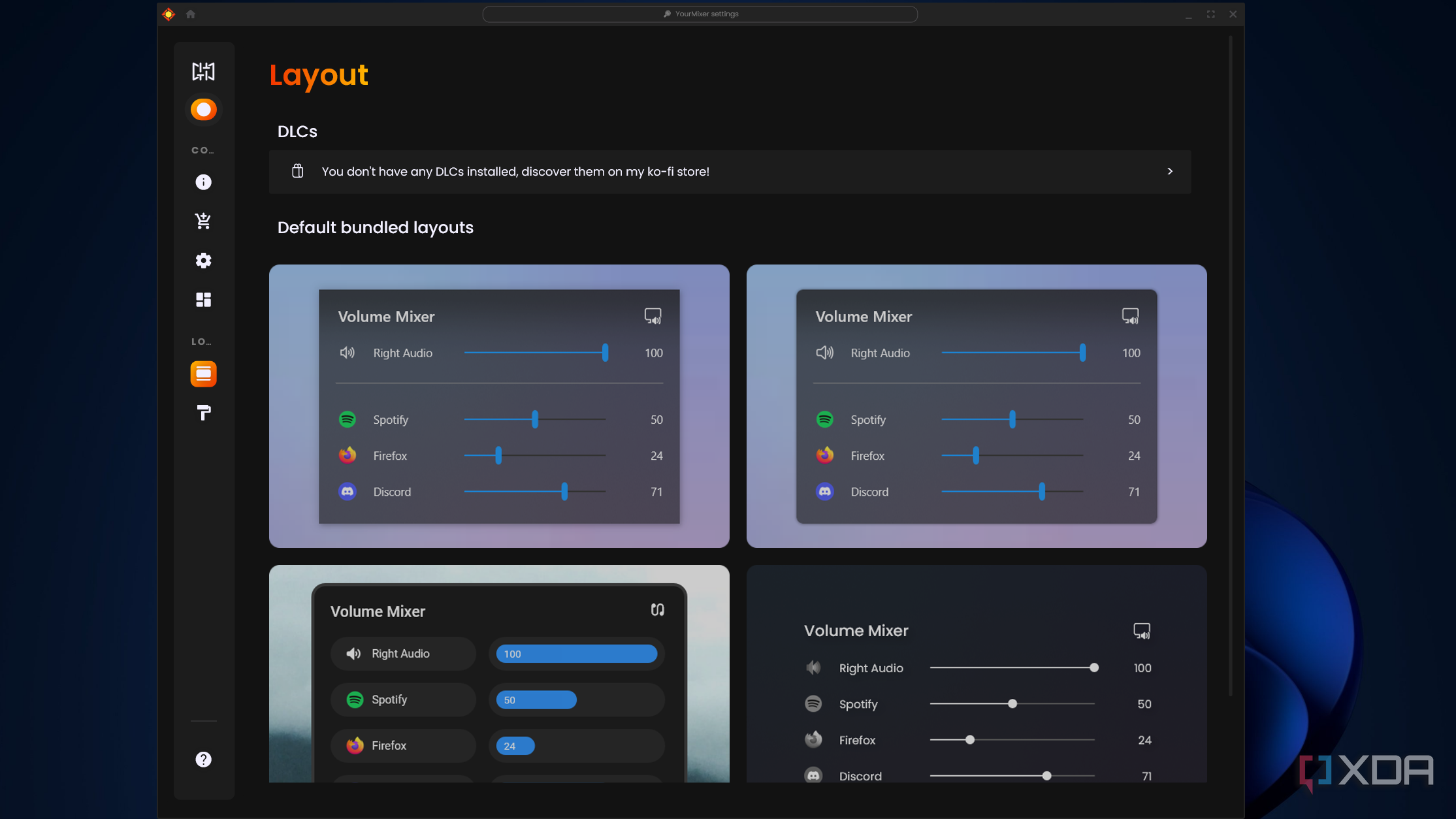Click headphones icon in third layout preview
This screenshot has height=819, width=1456.
click(x=658, y=609)
